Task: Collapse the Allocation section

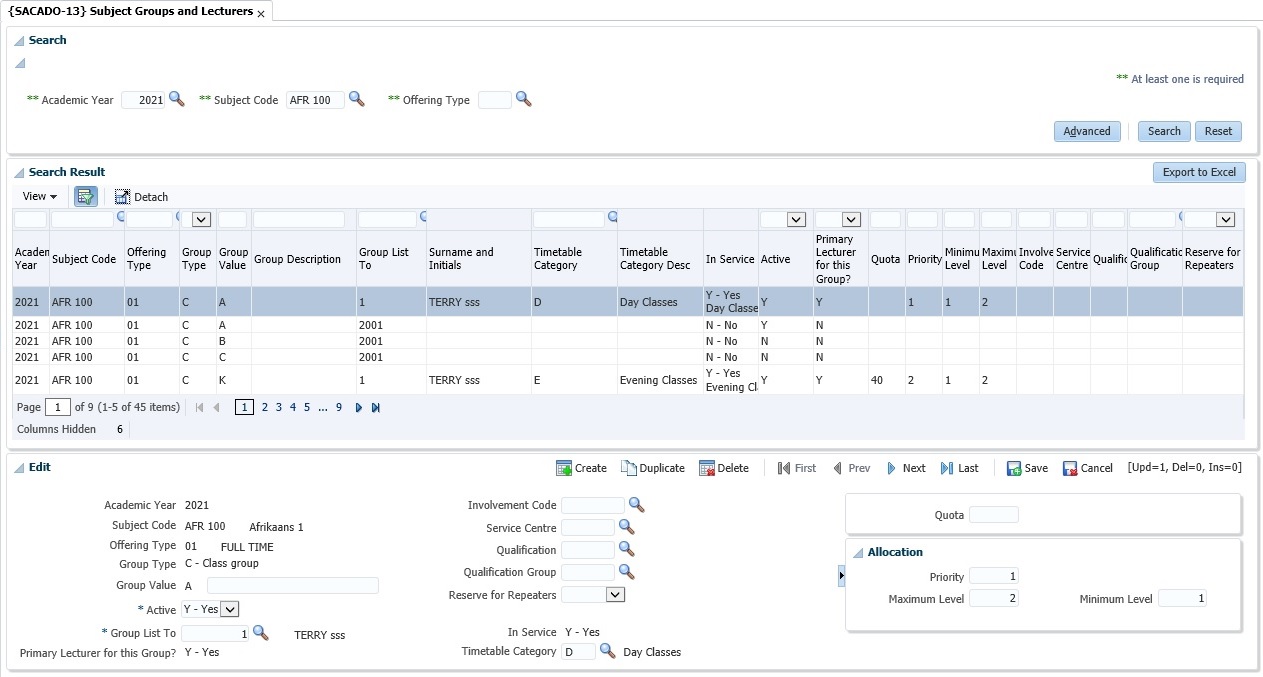Action: [x=858, y=552]
